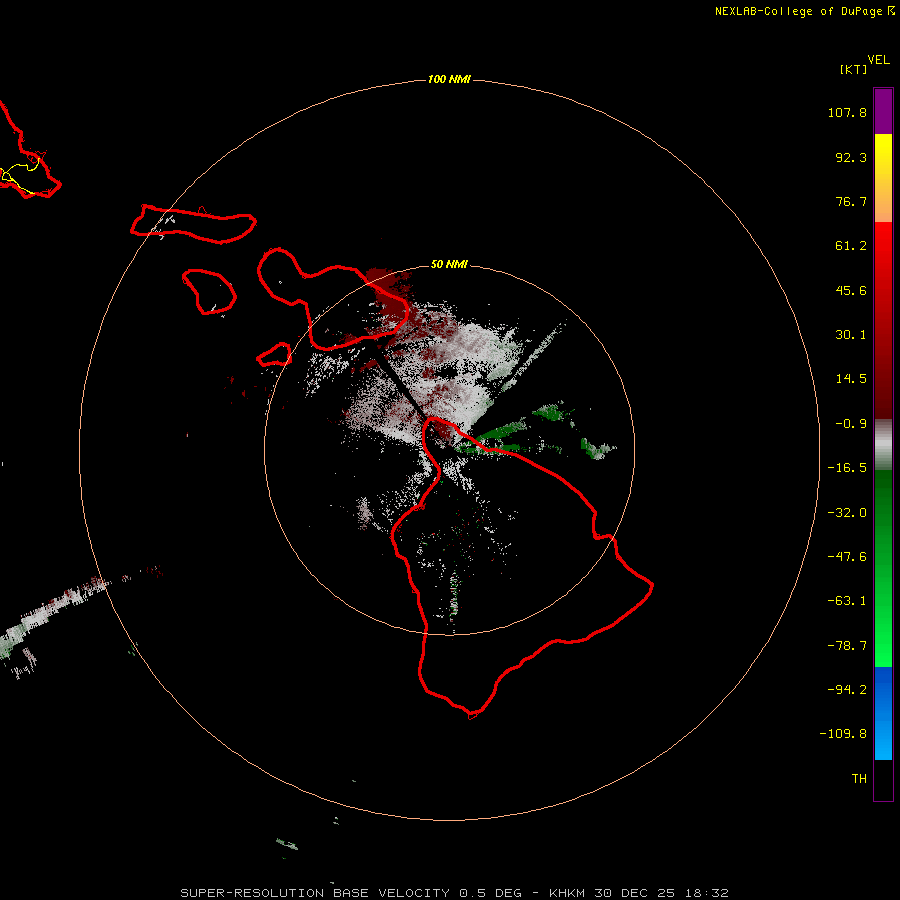Click the -78.7 legend value
This screenshot has height=900, width=900.
tap(847, 646)
